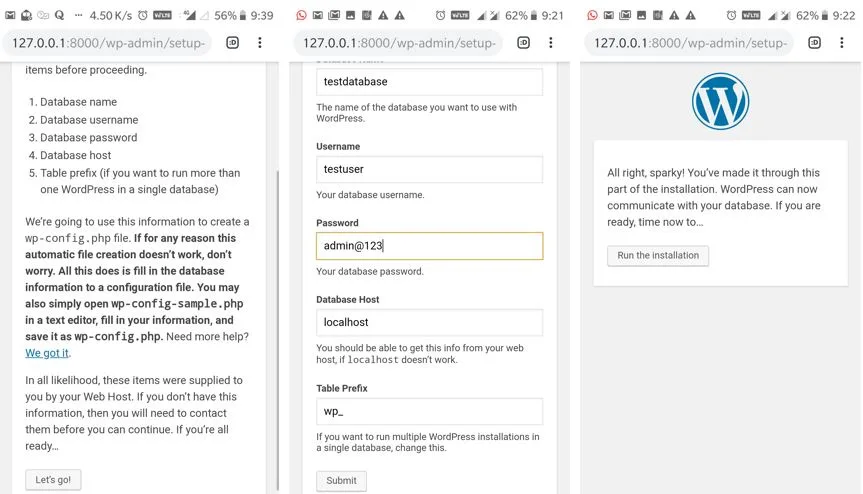Click the Table Prefix wp_ field
This screenshot has height=494, width=863.
429,411
